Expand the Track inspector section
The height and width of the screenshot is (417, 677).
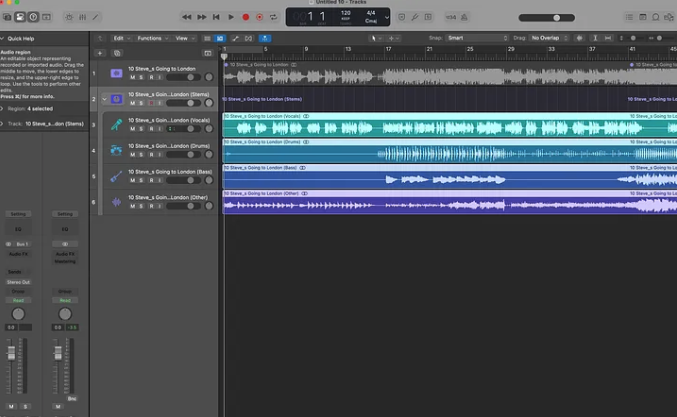(x=2, y=124)
